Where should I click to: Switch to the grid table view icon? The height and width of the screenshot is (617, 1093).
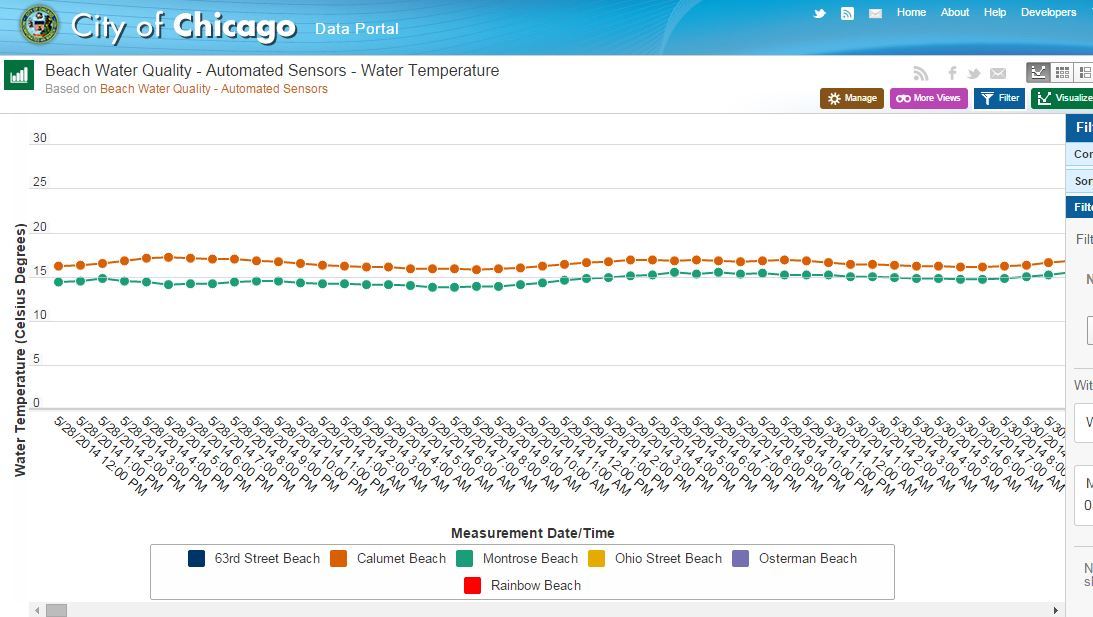1062,72
